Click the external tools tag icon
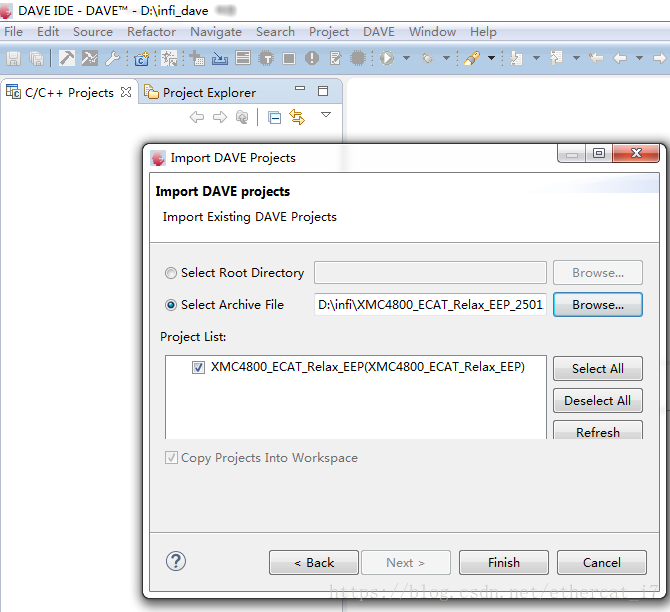670x612 pixels. 427,58
